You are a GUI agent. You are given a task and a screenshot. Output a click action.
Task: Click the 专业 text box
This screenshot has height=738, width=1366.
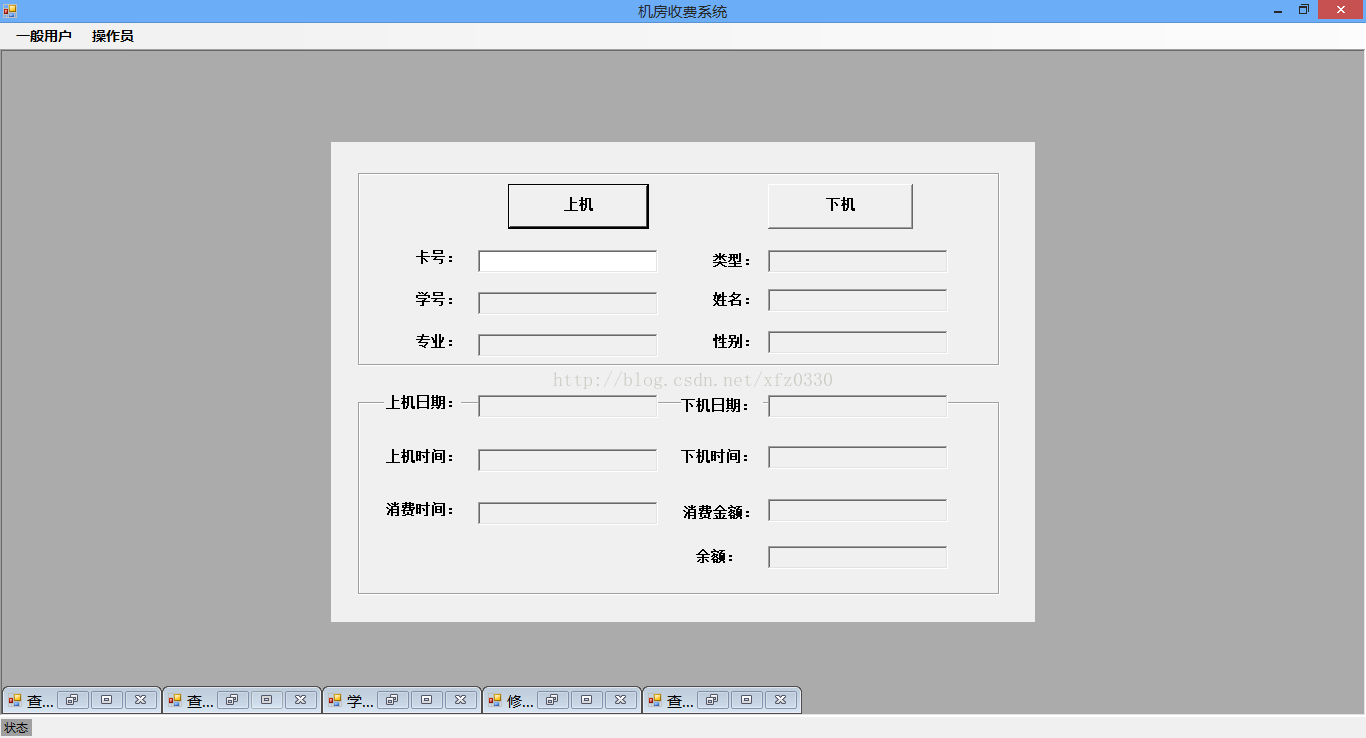pyautogui.click(x=567, y=345)
